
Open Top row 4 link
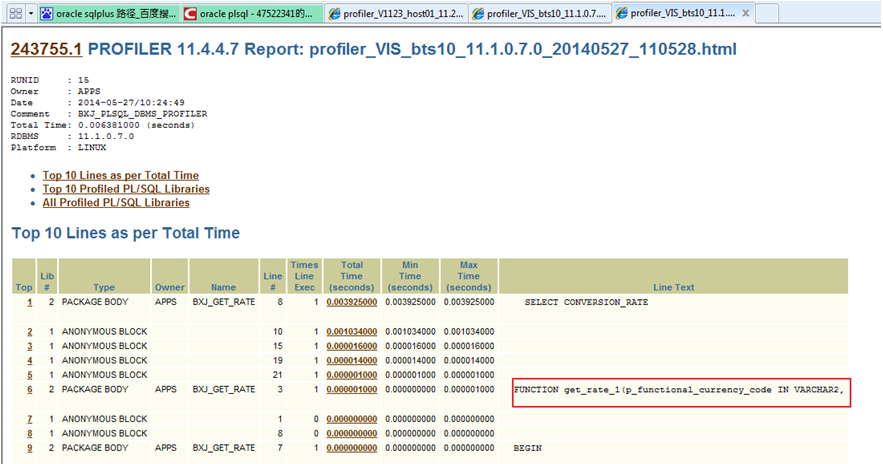click(x=30, y=360)
